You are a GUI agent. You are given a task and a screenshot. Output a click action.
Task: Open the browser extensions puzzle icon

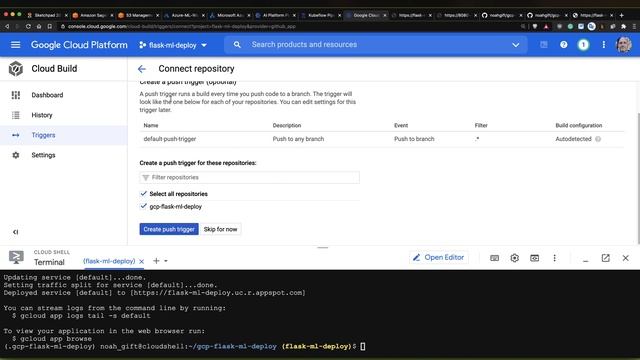[x=623, y=26]
